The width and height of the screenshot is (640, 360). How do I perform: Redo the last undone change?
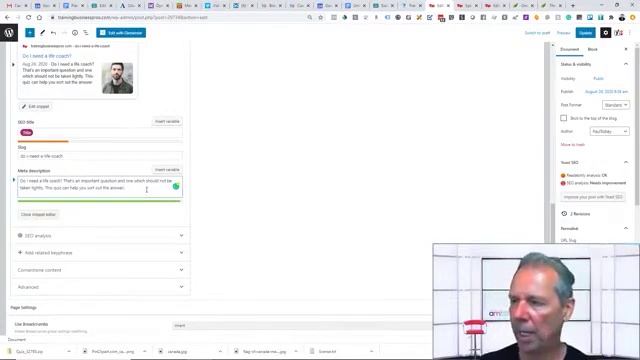coord(64,33)
